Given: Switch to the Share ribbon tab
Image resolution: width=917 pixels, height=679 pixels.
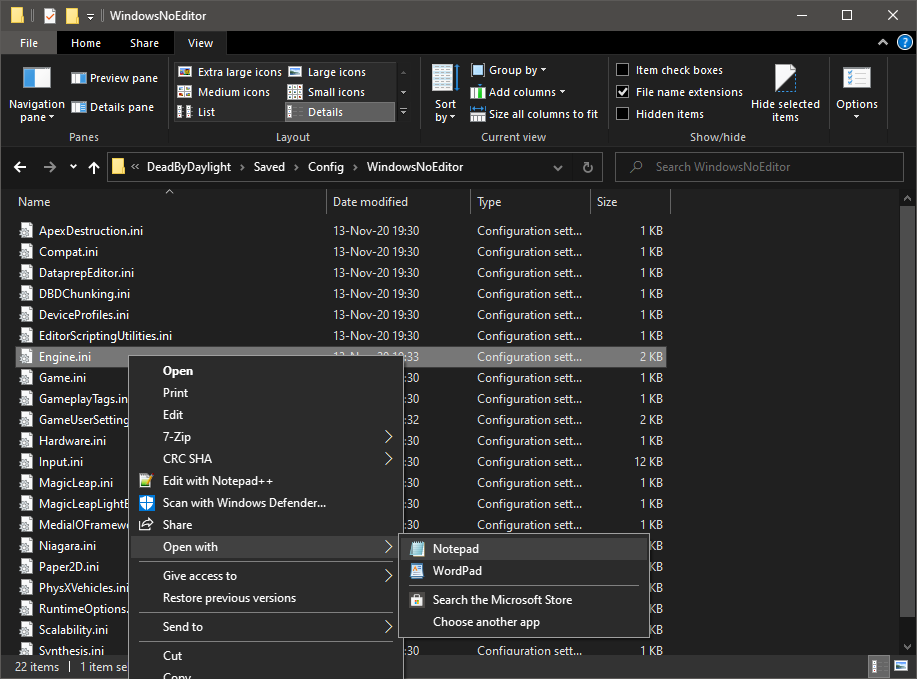Looking at the screenshot, I should pyautogui.click(x=144, y=43).
